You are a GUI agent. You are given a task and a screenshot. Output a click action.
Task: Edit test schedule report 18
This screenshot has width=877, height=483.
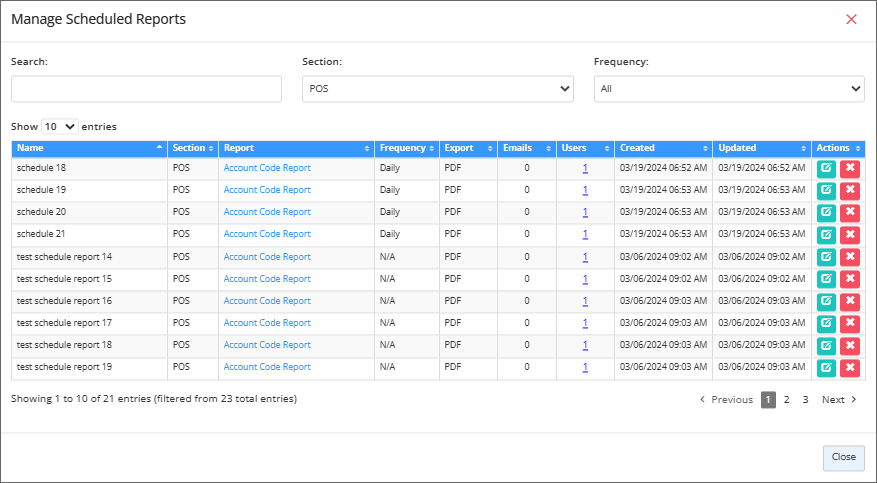(x=826, y=345)
